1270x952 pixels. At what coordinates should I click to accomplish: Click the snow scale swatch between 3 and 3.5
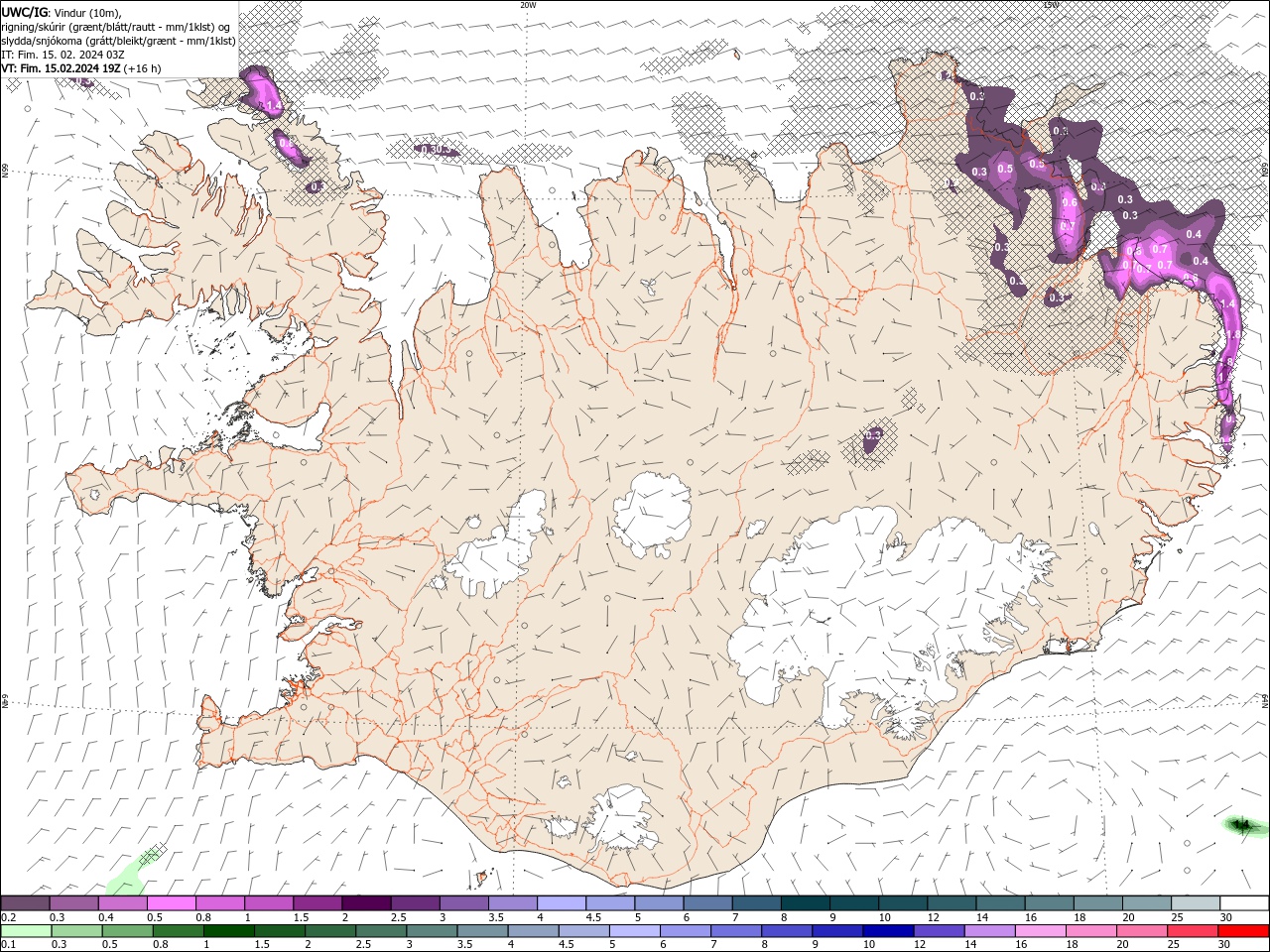click(x=463, y=903)
